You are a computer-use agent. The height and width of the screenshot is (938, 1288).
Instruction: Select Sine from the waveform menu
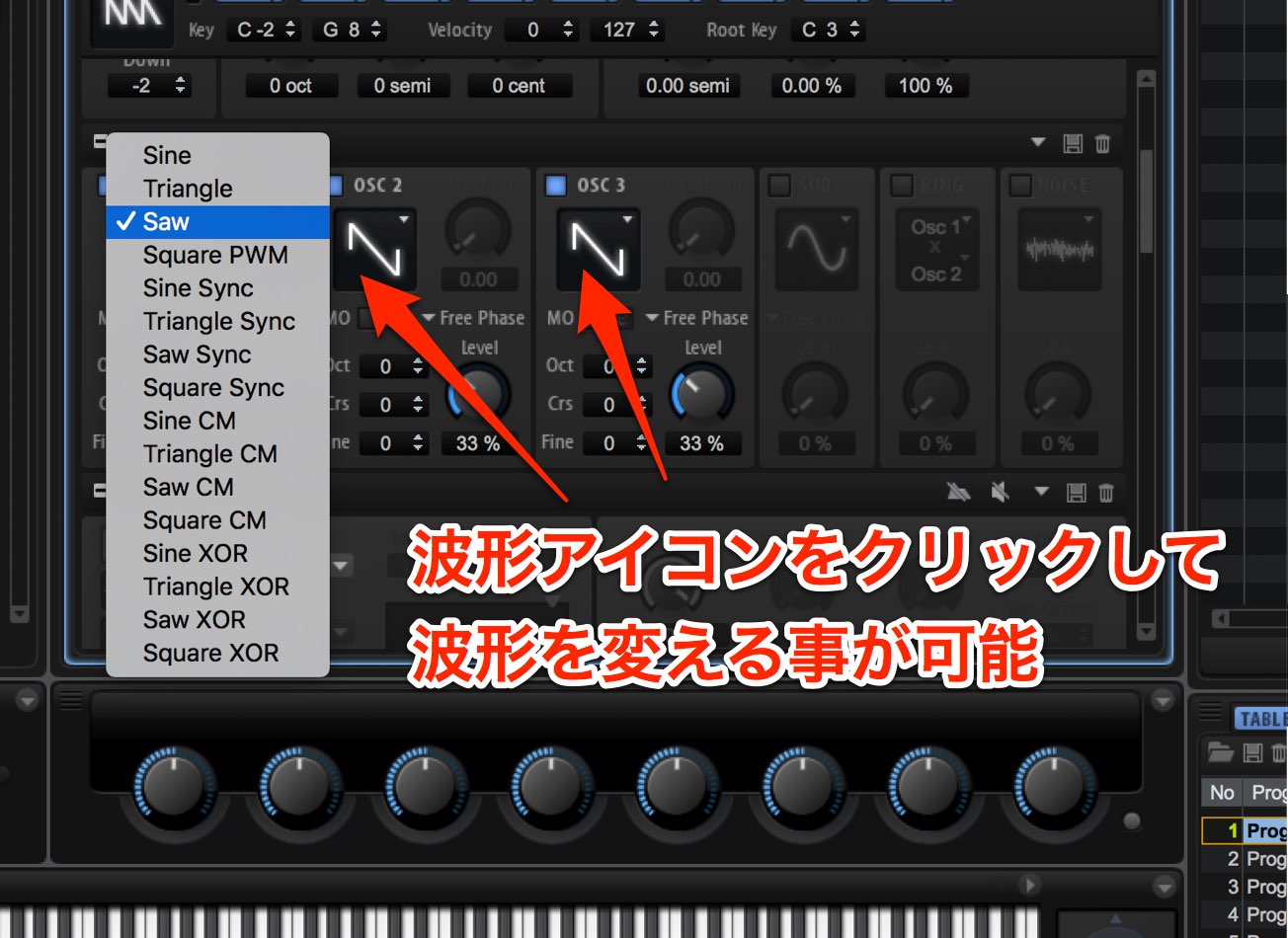[x=217, y=155]
